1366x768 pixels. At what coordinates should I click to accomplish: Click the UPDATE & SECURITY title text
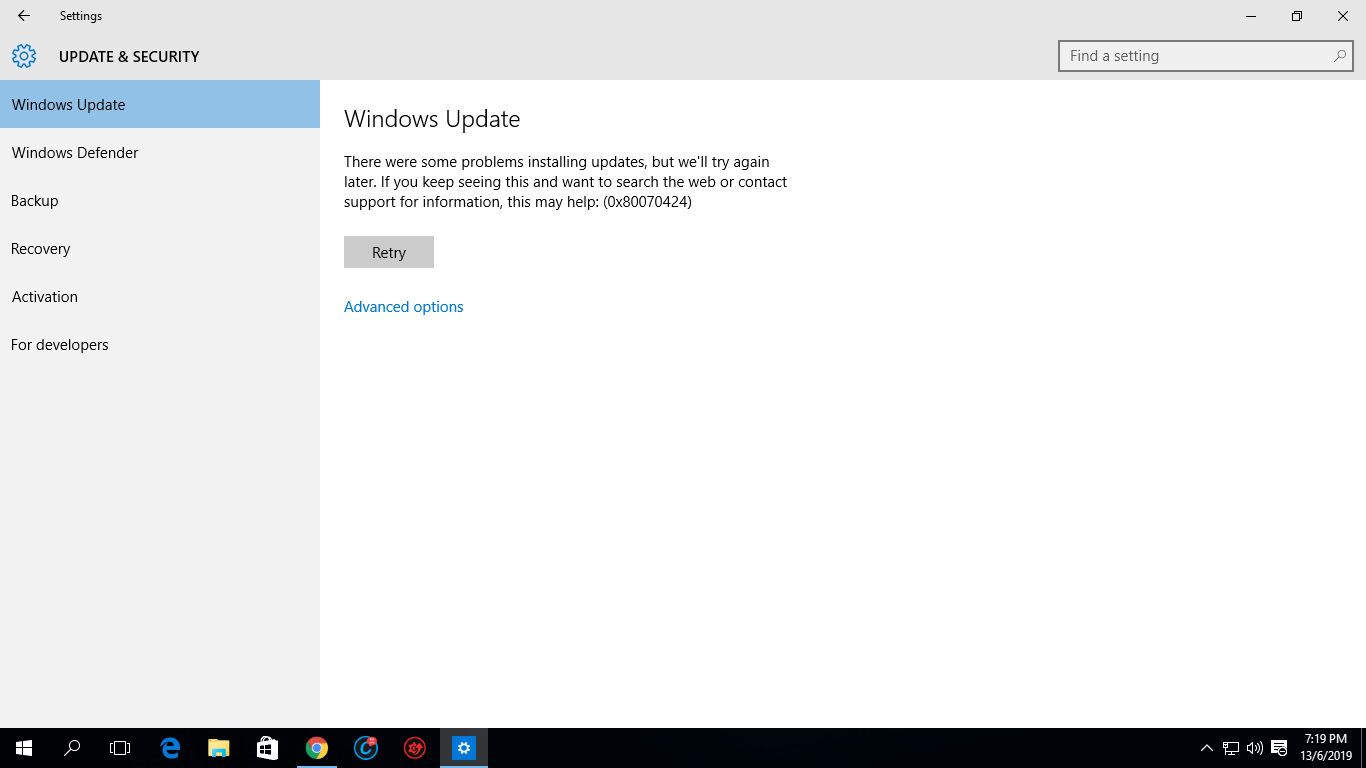point(129,57)
